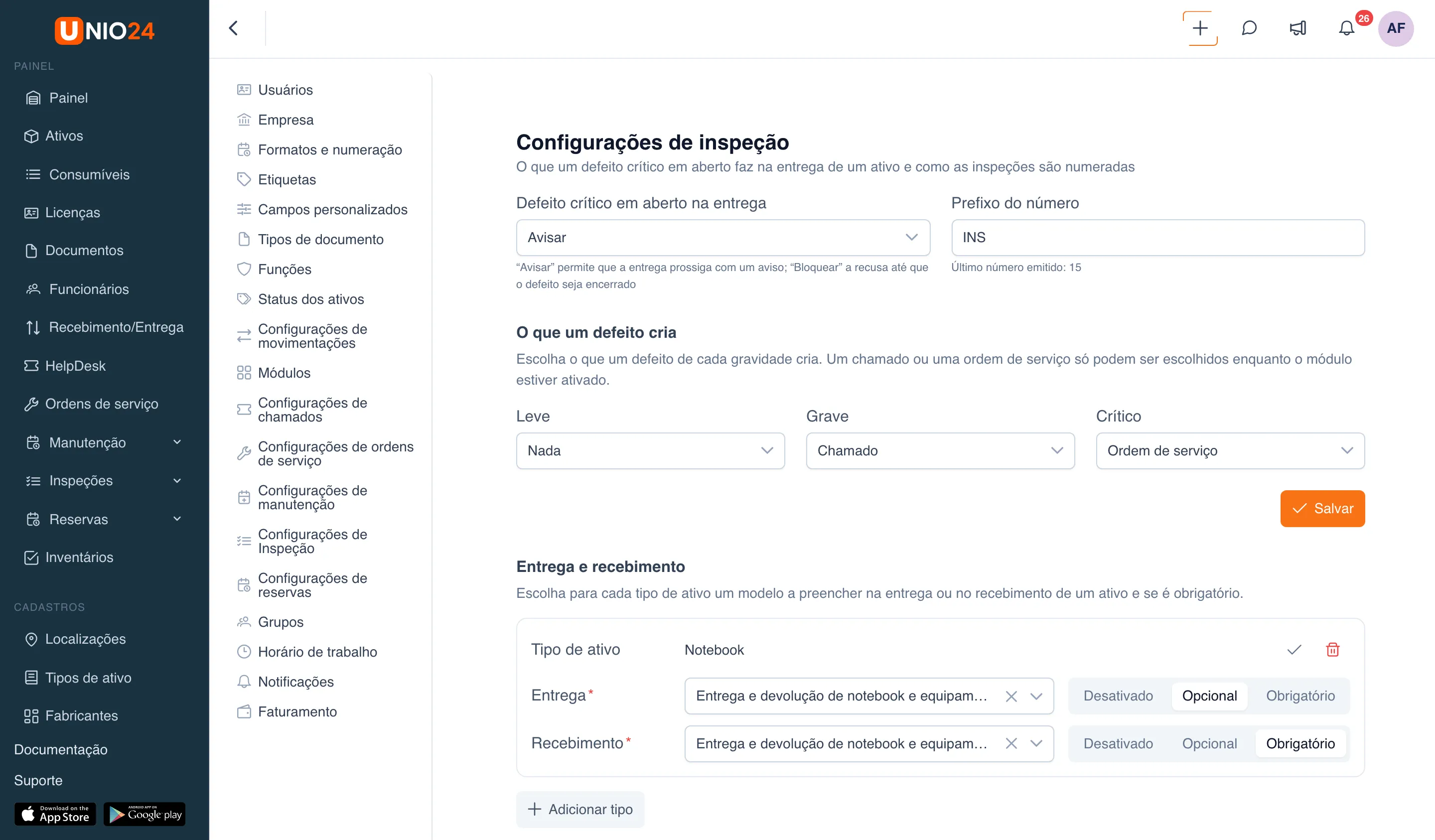Click the Adicionar tipo button

tap(580, 809)
